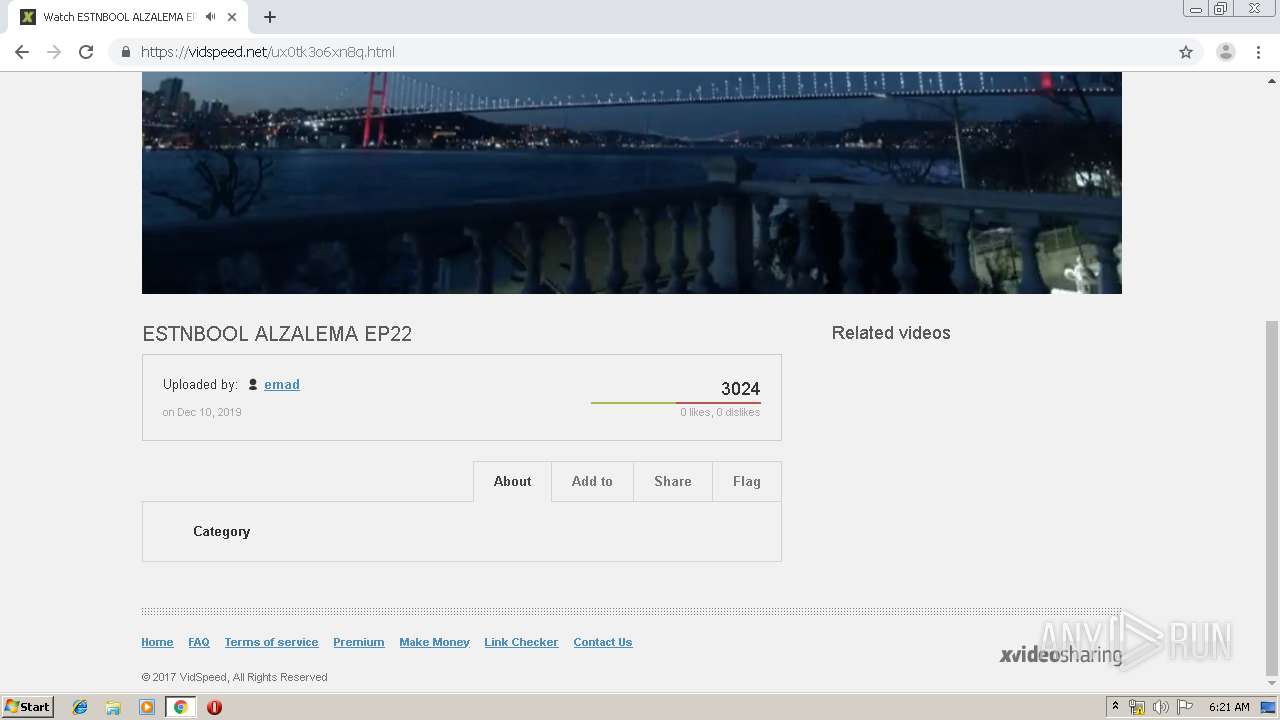Open the FAQ footer link
The height and width of the screenshot is (720, 1280).
(x=199, y=642)
